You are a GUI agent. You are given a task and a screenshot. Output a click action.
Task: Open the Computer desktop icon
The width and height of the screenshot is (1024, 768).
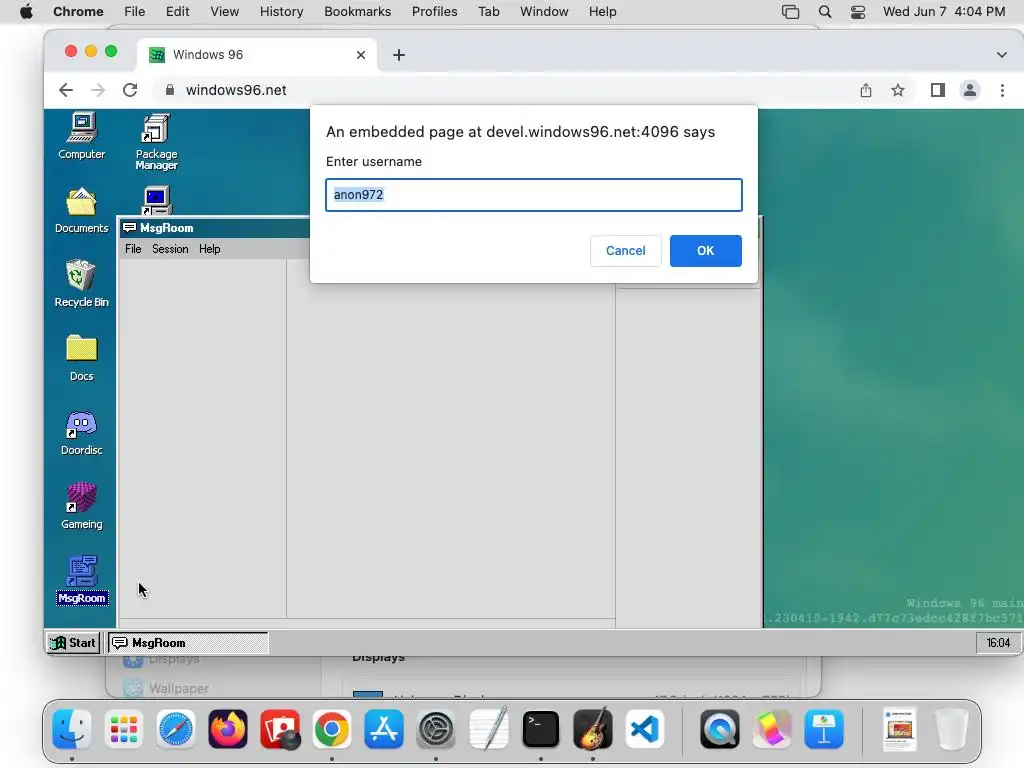[82, 136]
